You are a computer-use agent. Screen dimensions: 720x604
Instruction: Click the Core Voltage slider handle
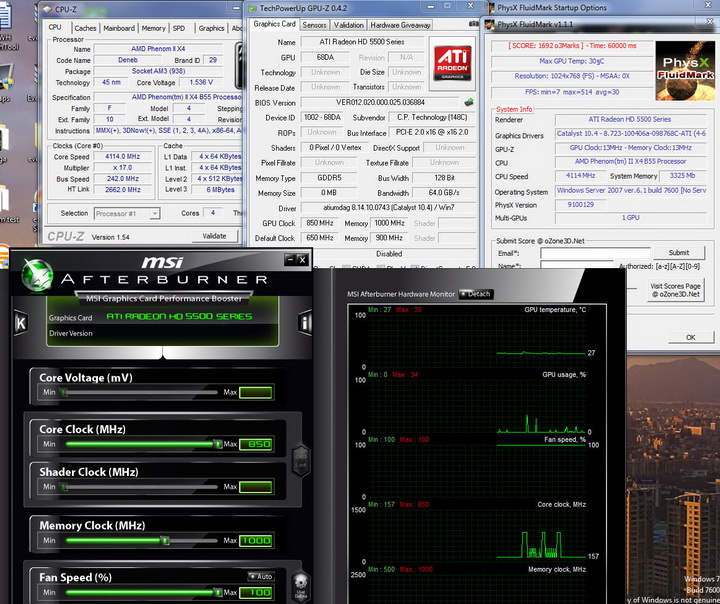tap(64, 392)
